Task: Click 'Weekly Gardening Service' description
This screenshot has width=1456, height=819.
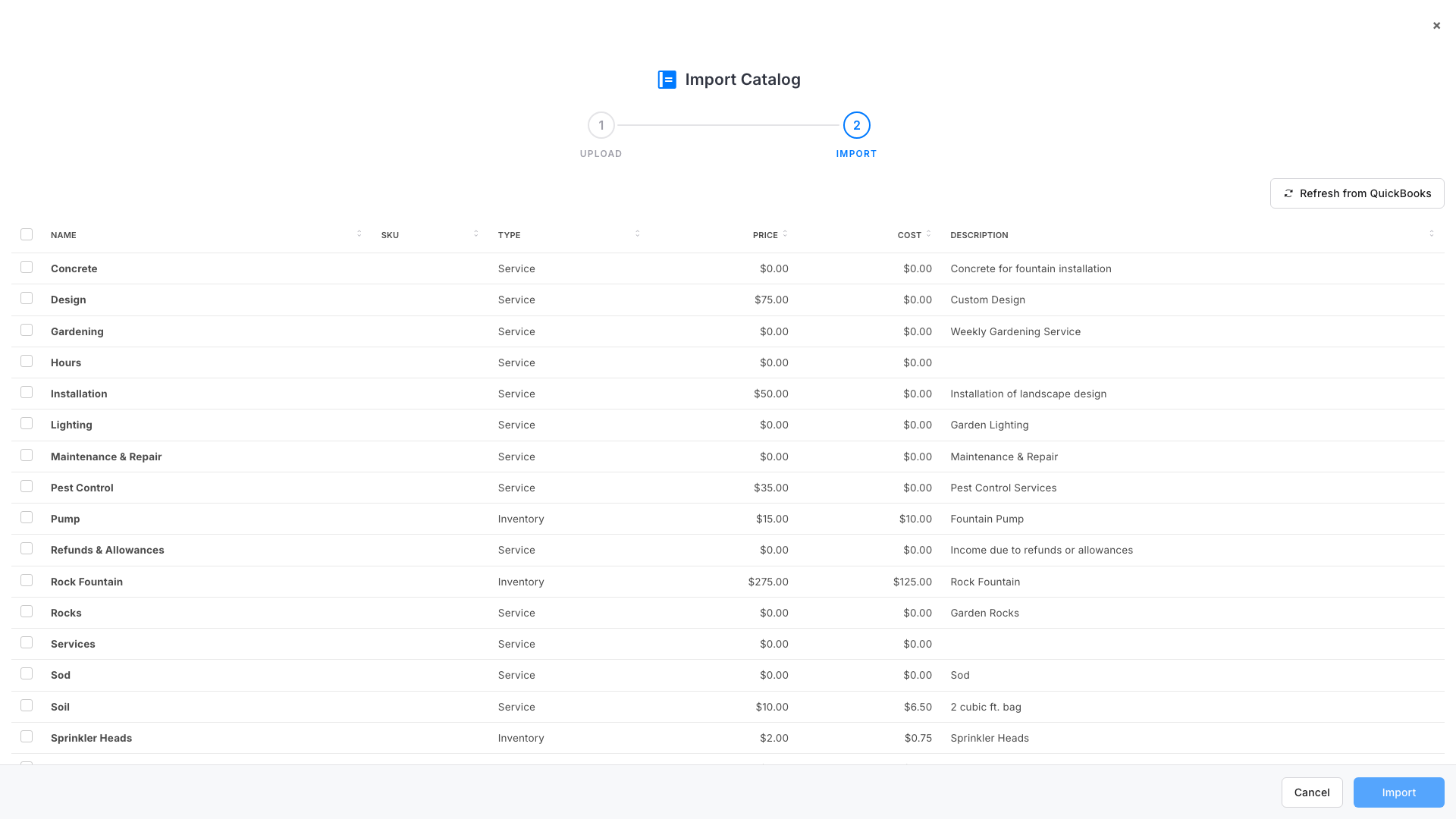Action: tap(1015, 331)
